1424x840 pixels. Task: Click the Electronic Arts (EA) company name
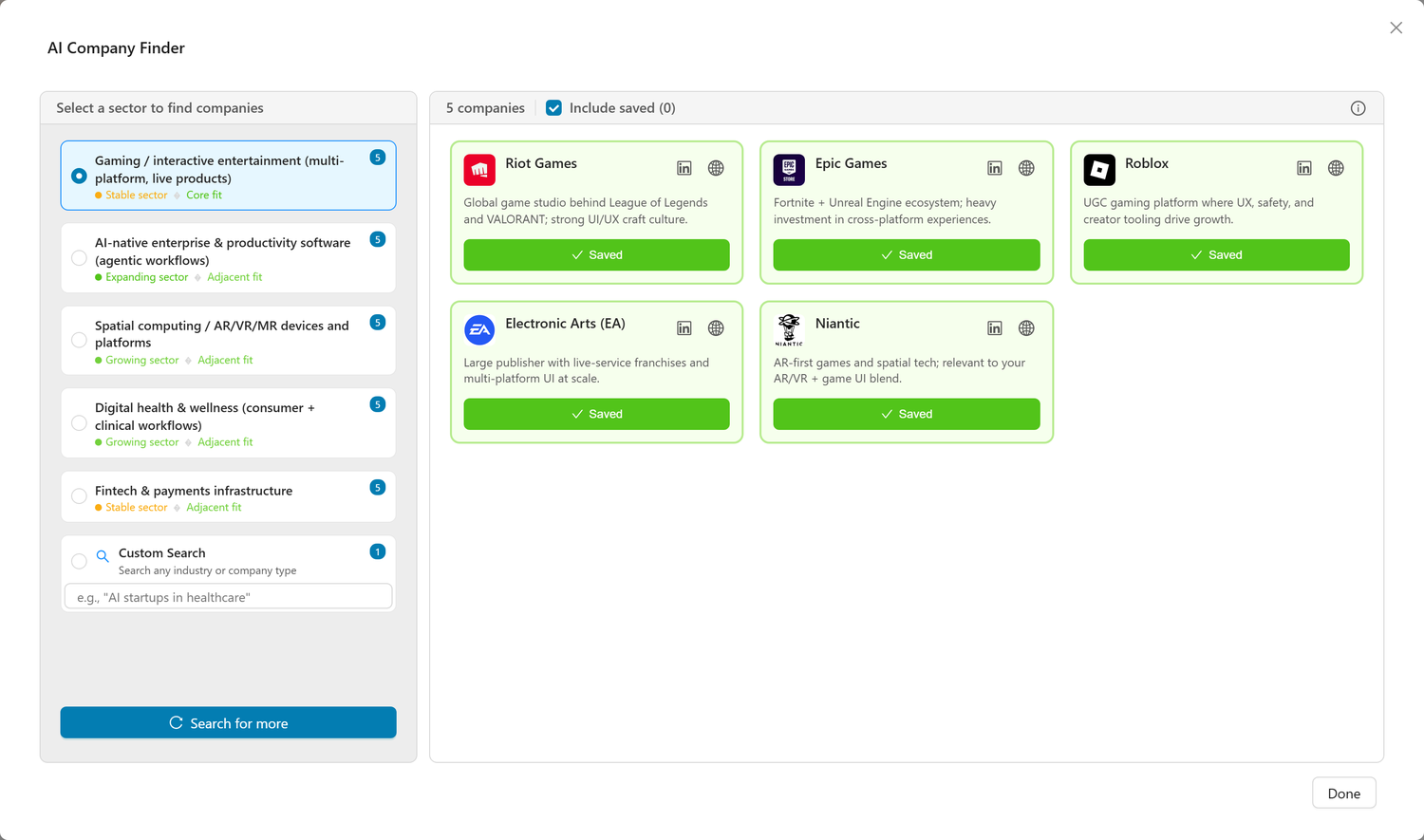pos(566,324)
